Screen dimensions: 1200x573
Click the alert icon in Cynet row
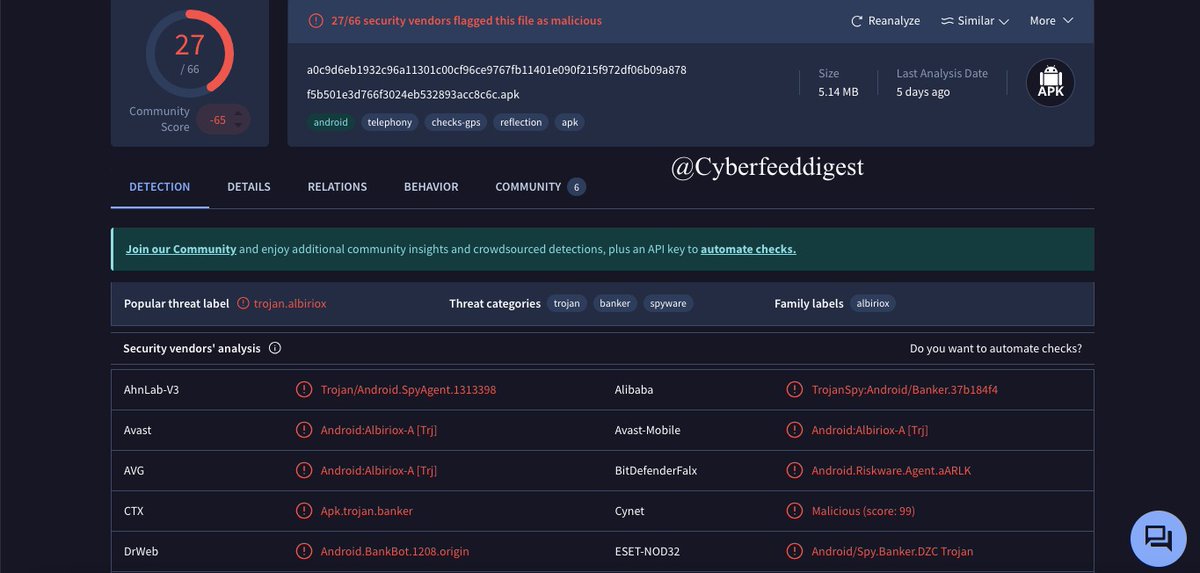pos(794,511)
